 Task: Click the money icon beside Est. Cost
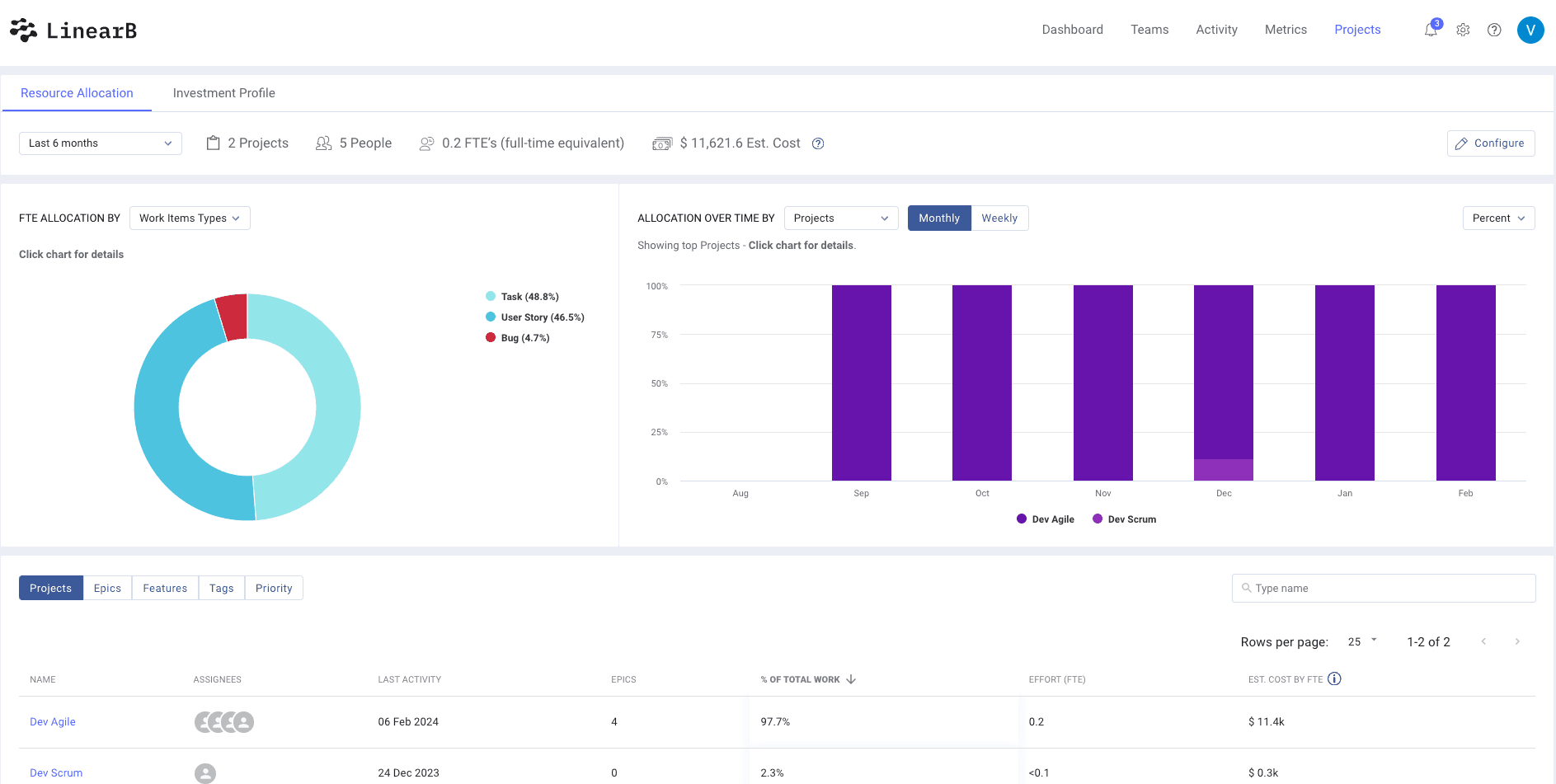pyautogui.click(x=662, y=143)
